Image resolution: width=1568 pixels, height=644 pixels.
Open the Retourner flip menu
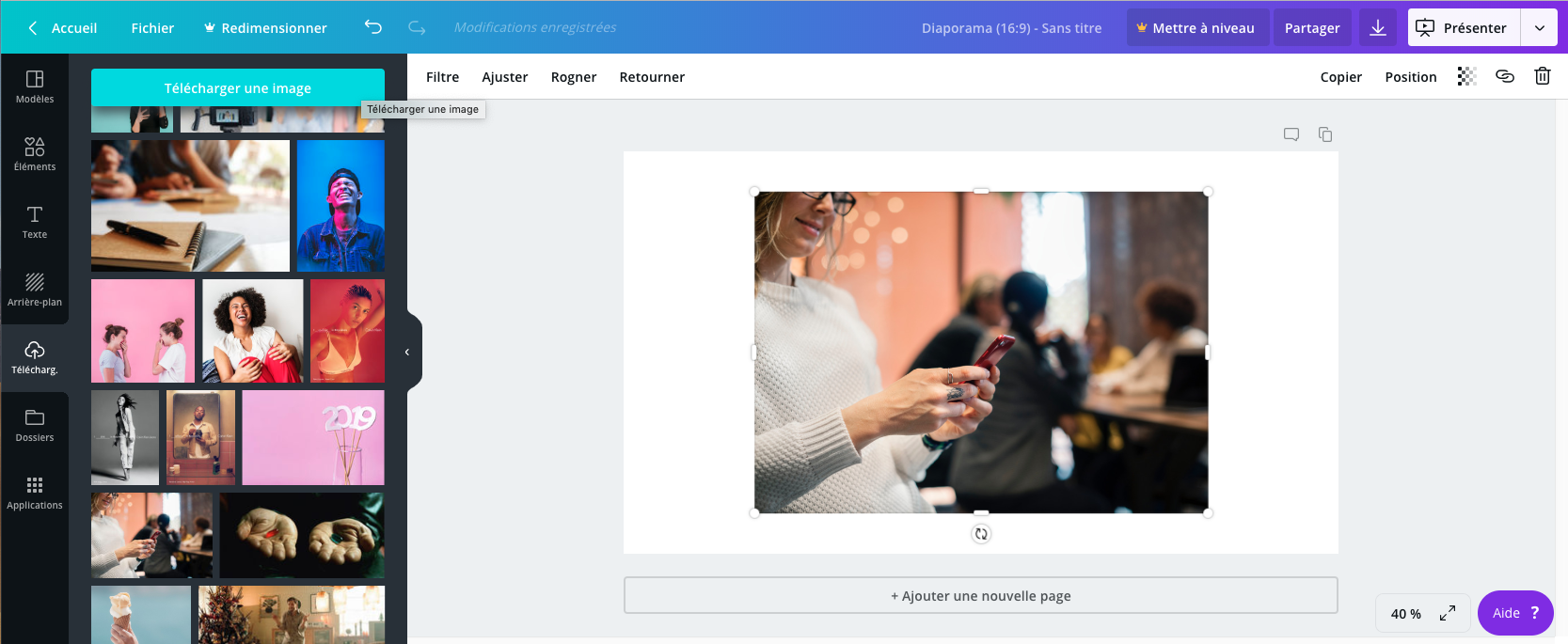tap(652, 77)
